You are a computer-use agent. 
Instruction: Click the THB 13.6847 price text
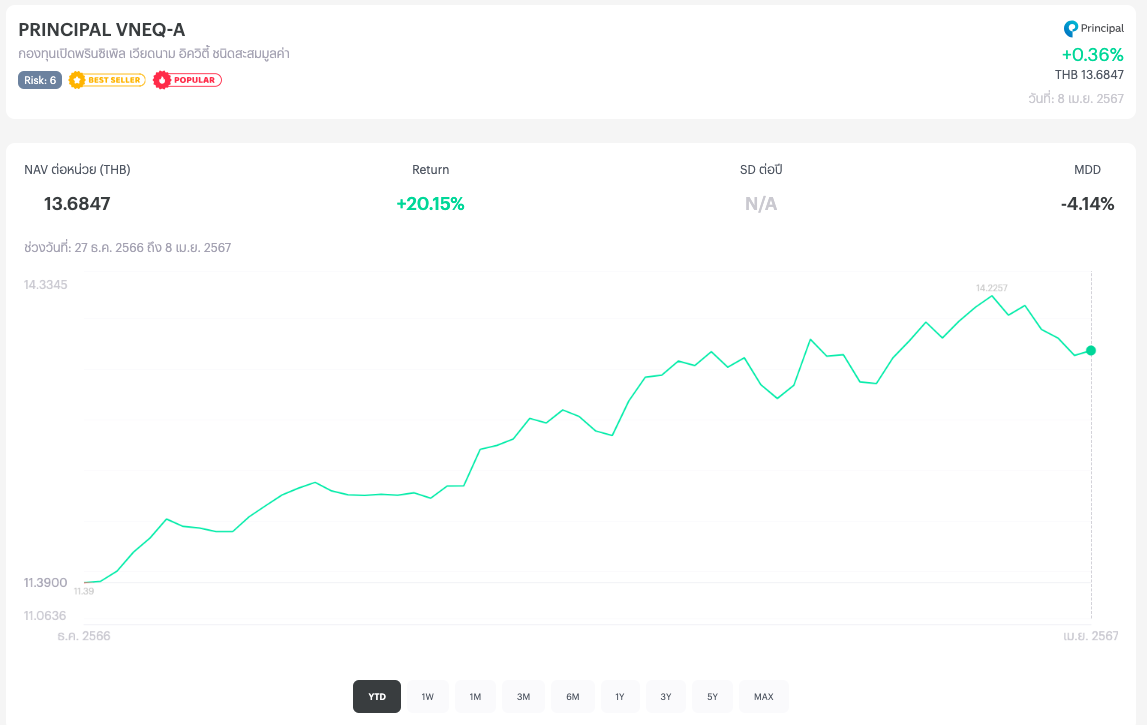tap(1089, 75)
